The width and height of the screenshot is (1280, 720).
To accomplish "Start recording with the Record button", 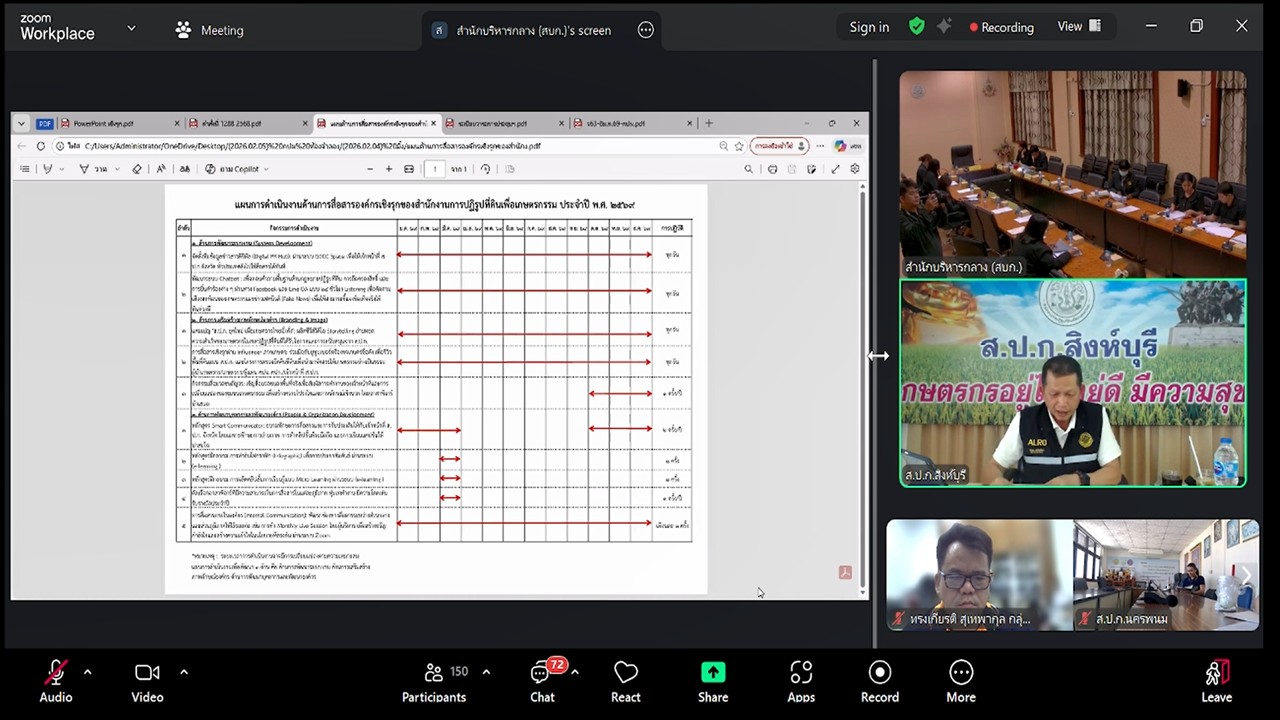I will click(x=880, y=680).
